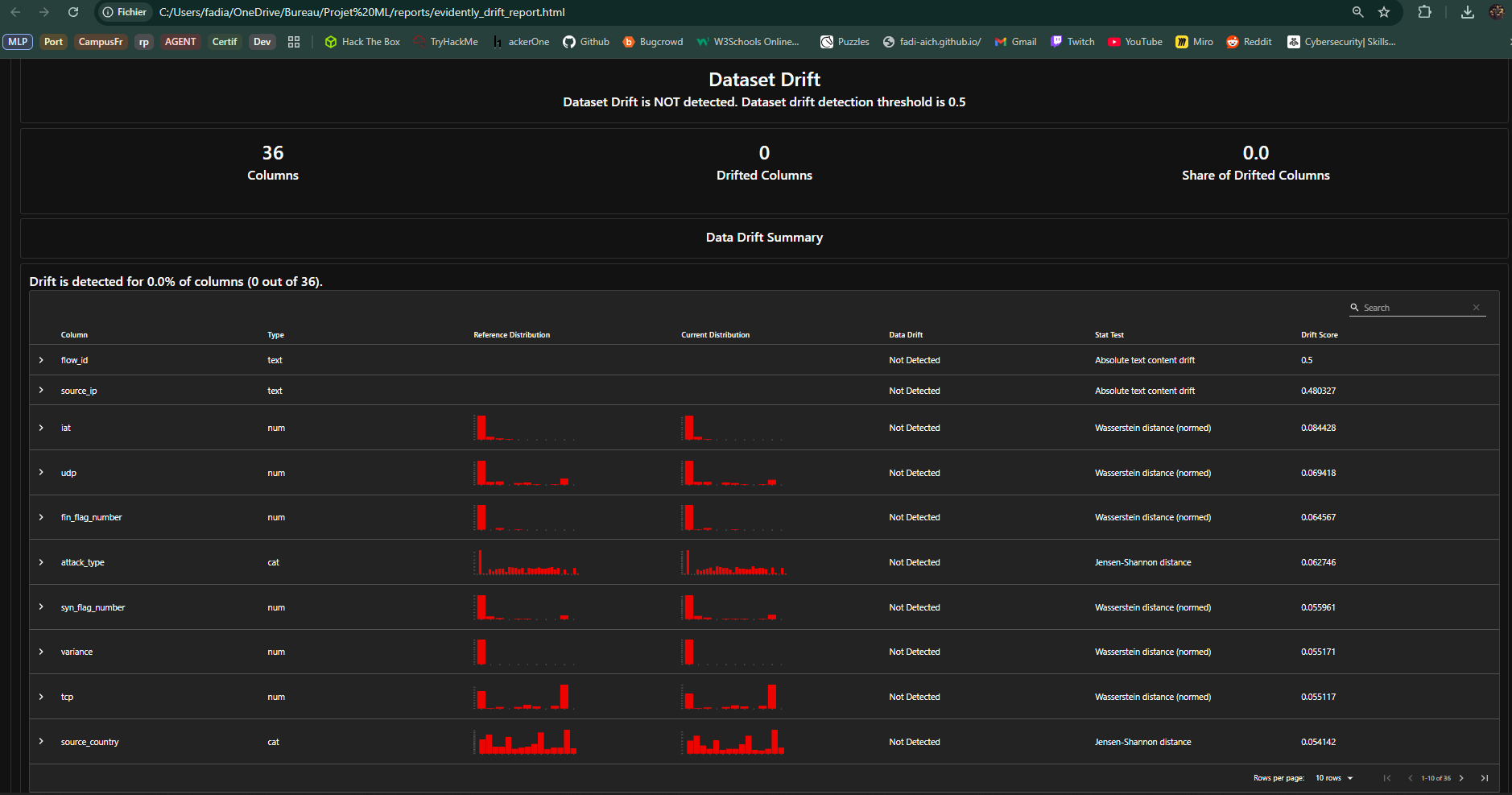Open the AGENT bookmark folder

pyautogui.click(x=180, y=42)
